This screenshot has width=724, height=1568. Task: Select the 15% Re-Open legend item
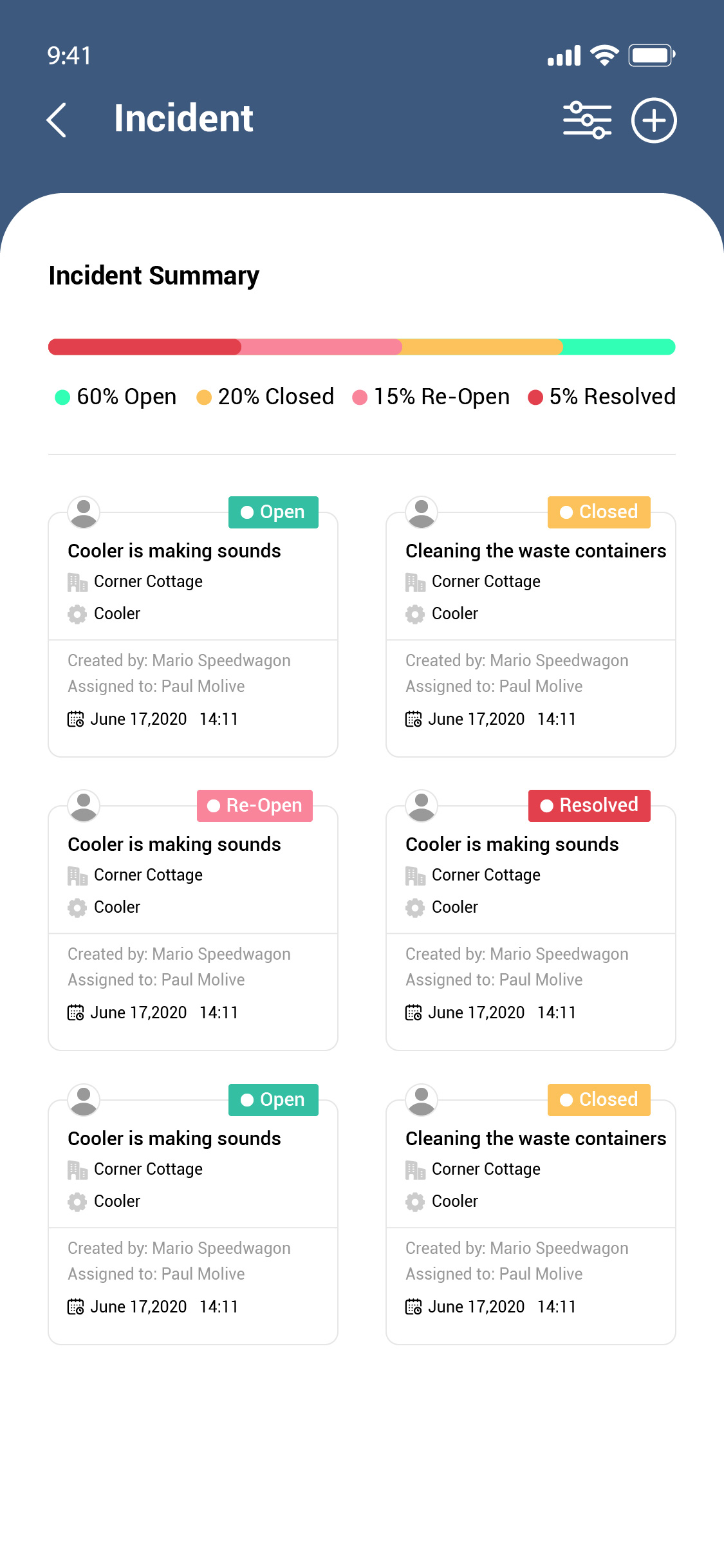(x=431, y=397)
